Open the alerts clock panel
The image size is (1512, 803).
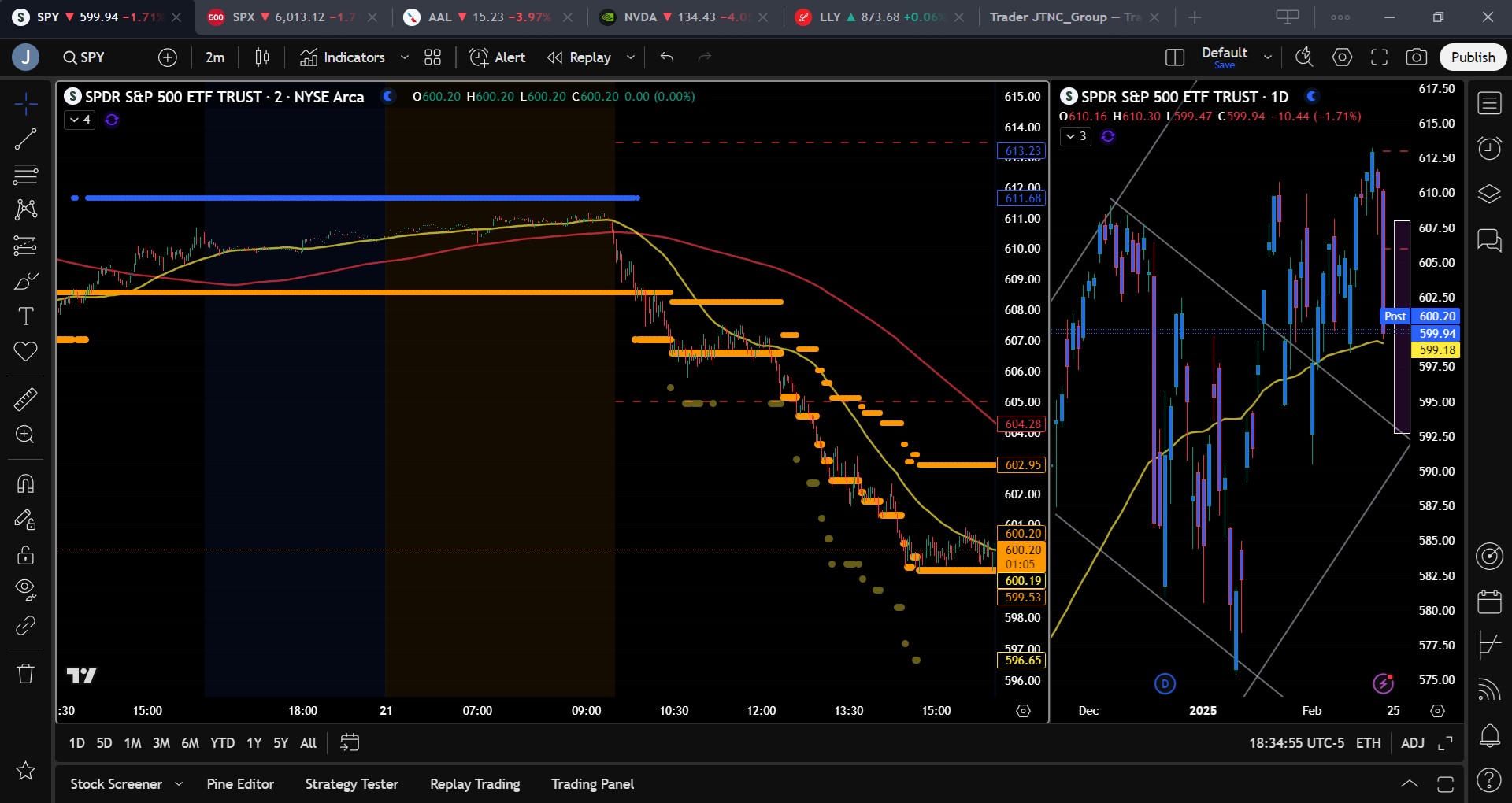(x=1489, y=148)
